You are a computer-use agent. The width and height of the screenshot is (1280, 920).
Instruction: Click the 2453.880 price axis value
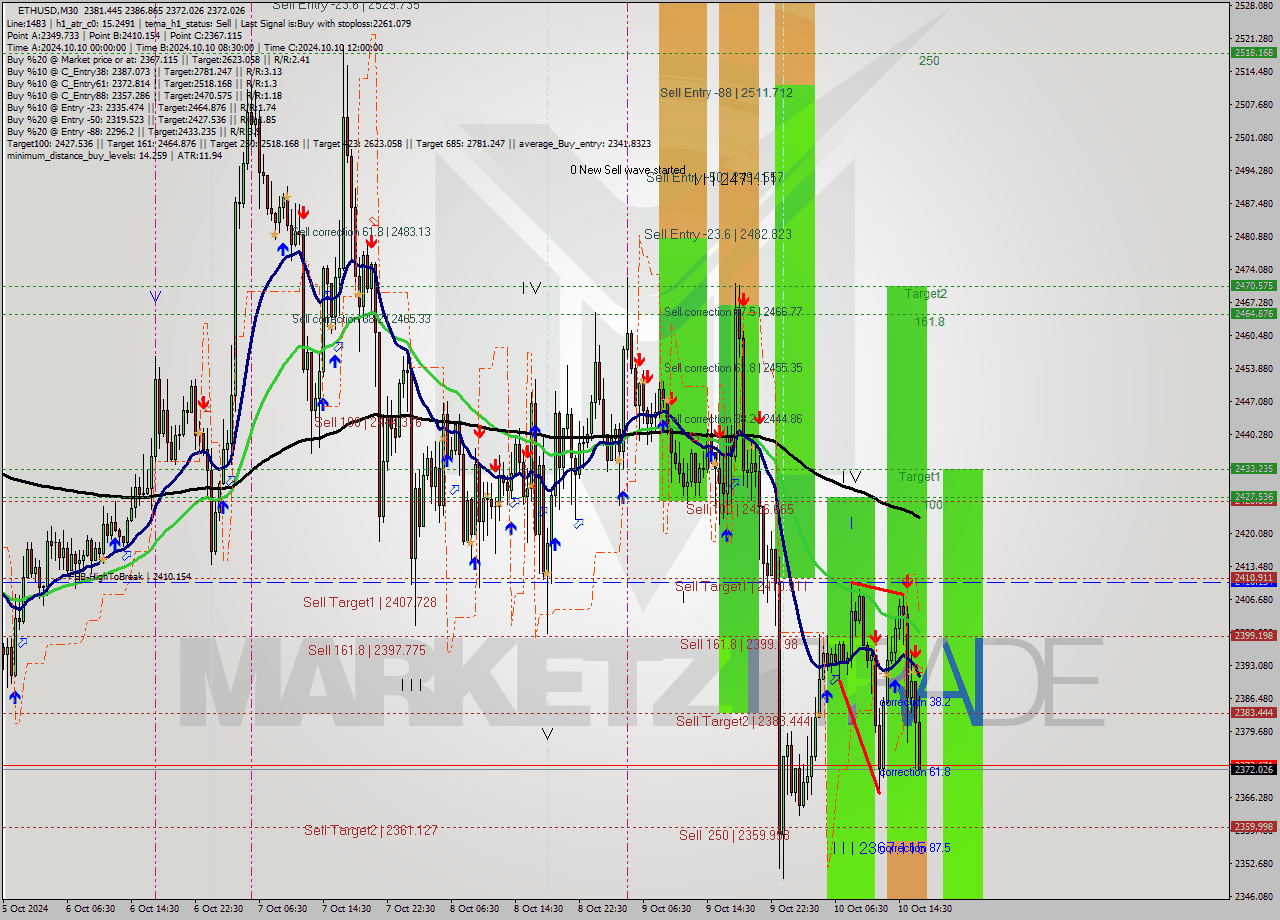tap(1253, 368)
